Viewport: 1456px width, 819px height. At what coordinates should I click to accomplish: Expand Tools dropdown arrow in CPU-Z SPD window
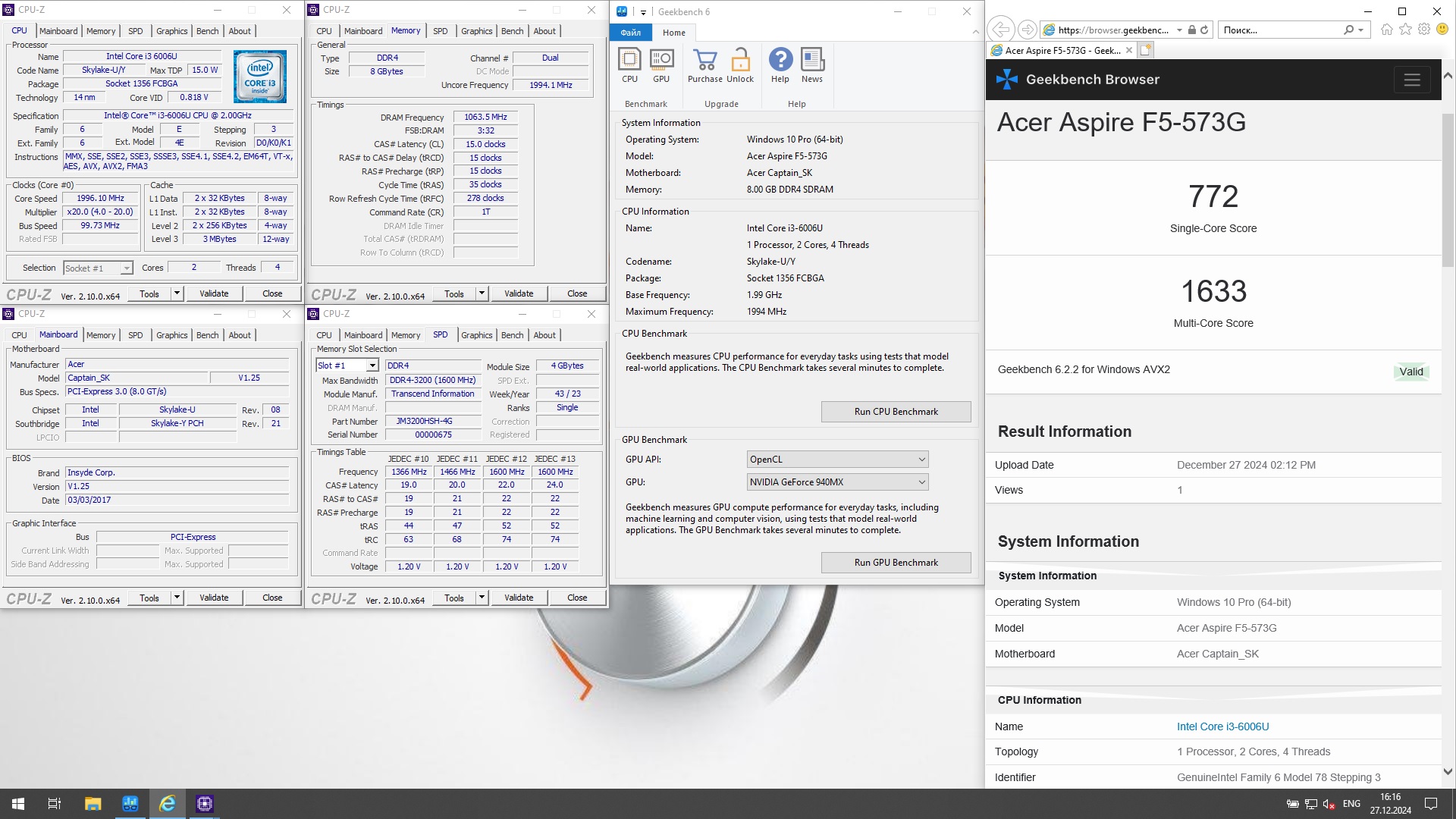pyautogui.click(x=482, y=598)
